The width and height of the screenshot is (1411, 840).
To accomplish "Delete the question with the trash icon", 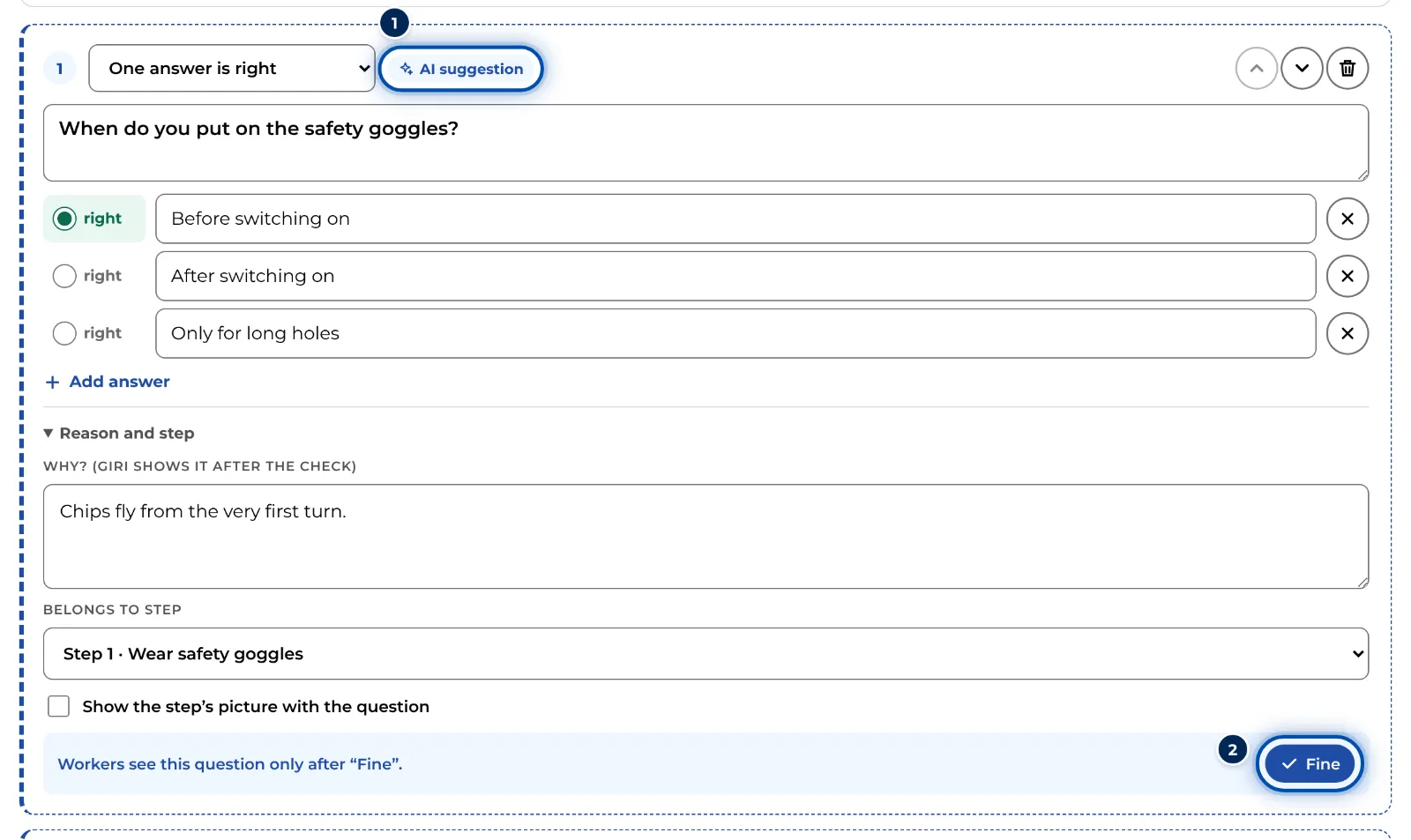I will coord(1348,69).
